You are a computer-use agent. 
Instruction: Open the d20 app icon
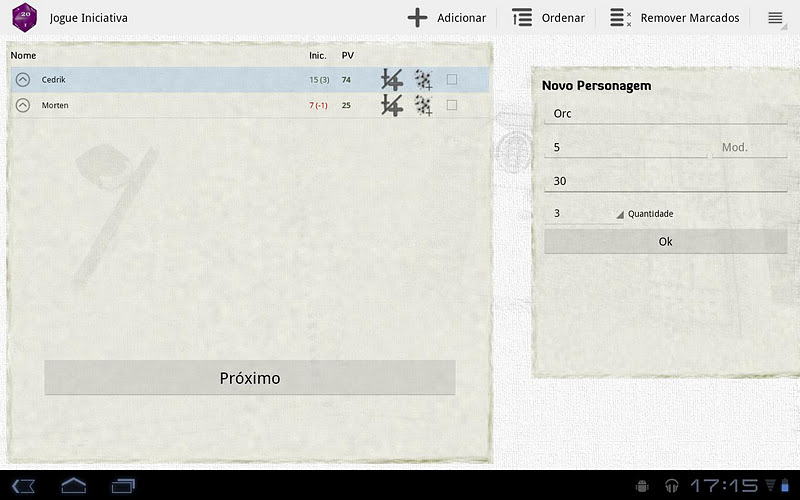(24, 17)
